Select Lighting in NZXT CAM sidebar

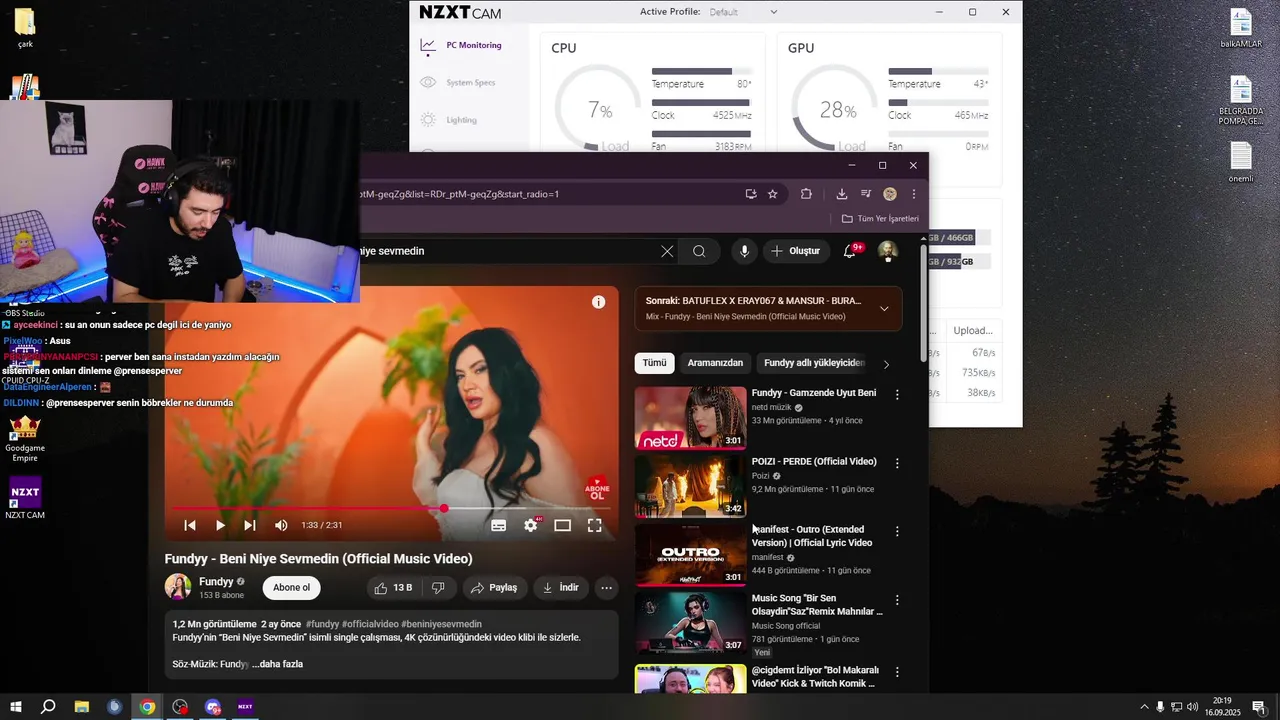tap(448, 120)
